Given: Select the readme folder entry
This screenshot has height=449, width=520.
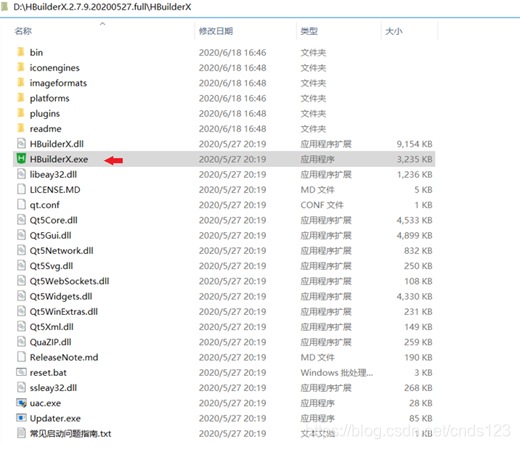Looking at the screenshot, I should (x=46, y=129).
